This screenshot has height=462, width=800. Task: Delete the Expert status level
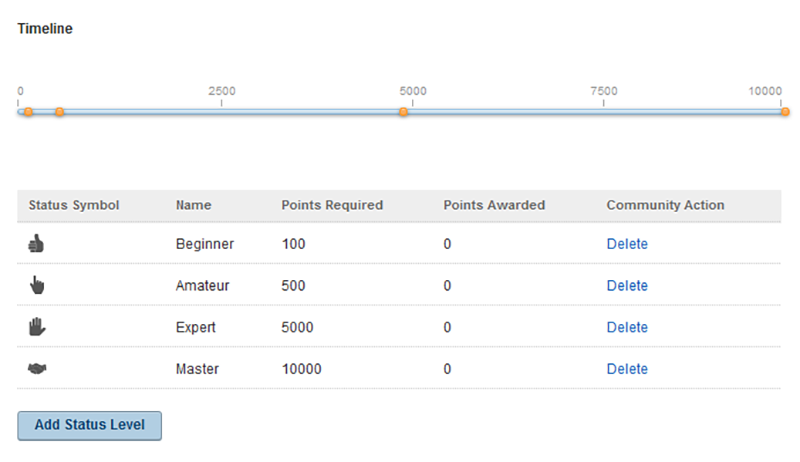coord(627,327)
